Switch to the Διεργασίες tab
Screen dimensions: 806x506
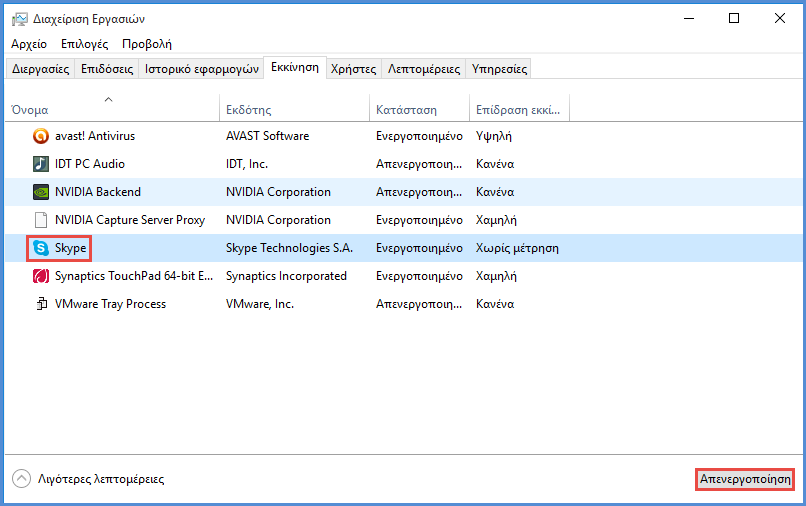click(x=41, y=69)
